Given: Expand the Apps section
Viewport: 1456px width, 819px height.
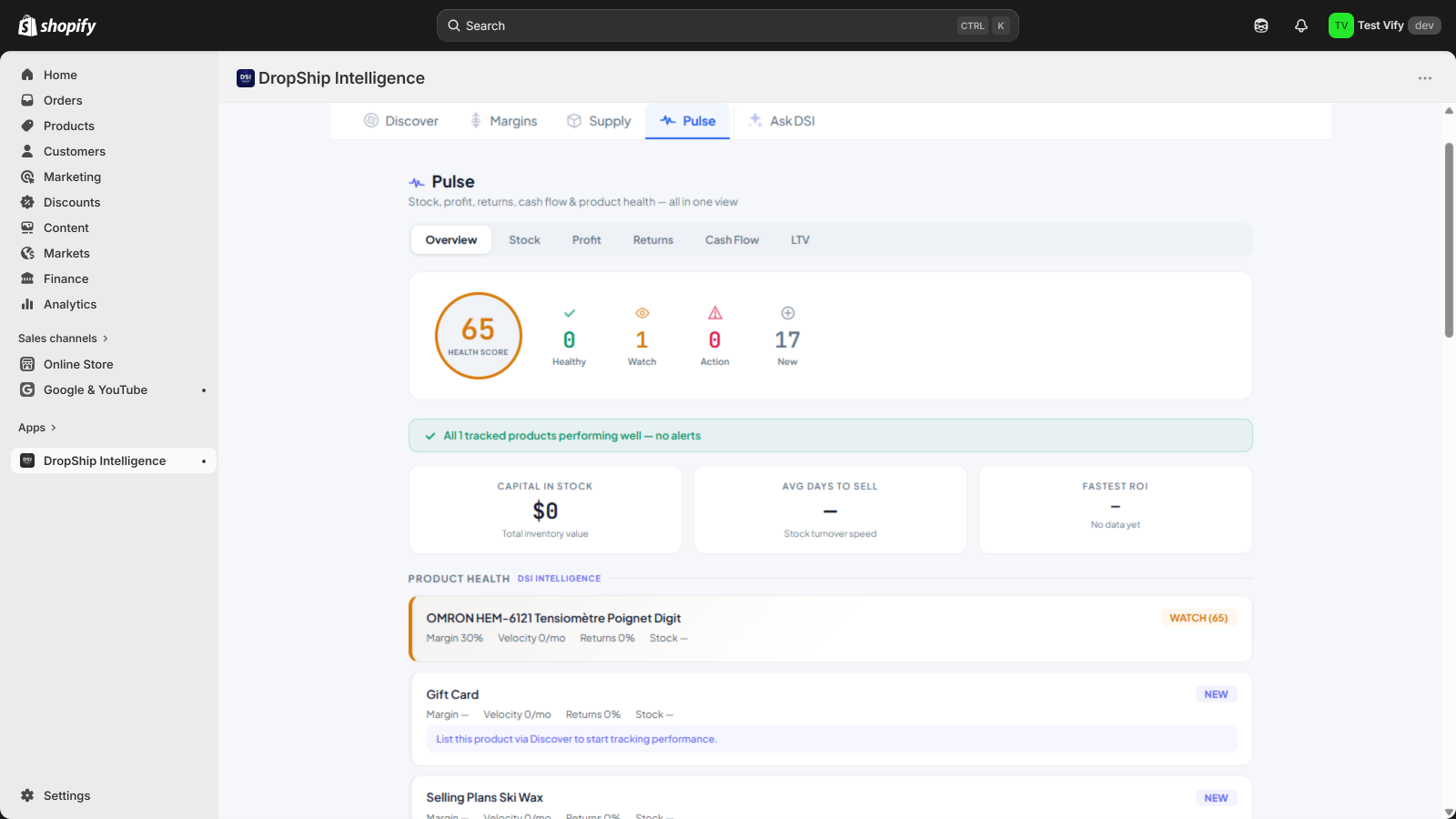Looking at the screenshot, I should click(37, 428).
